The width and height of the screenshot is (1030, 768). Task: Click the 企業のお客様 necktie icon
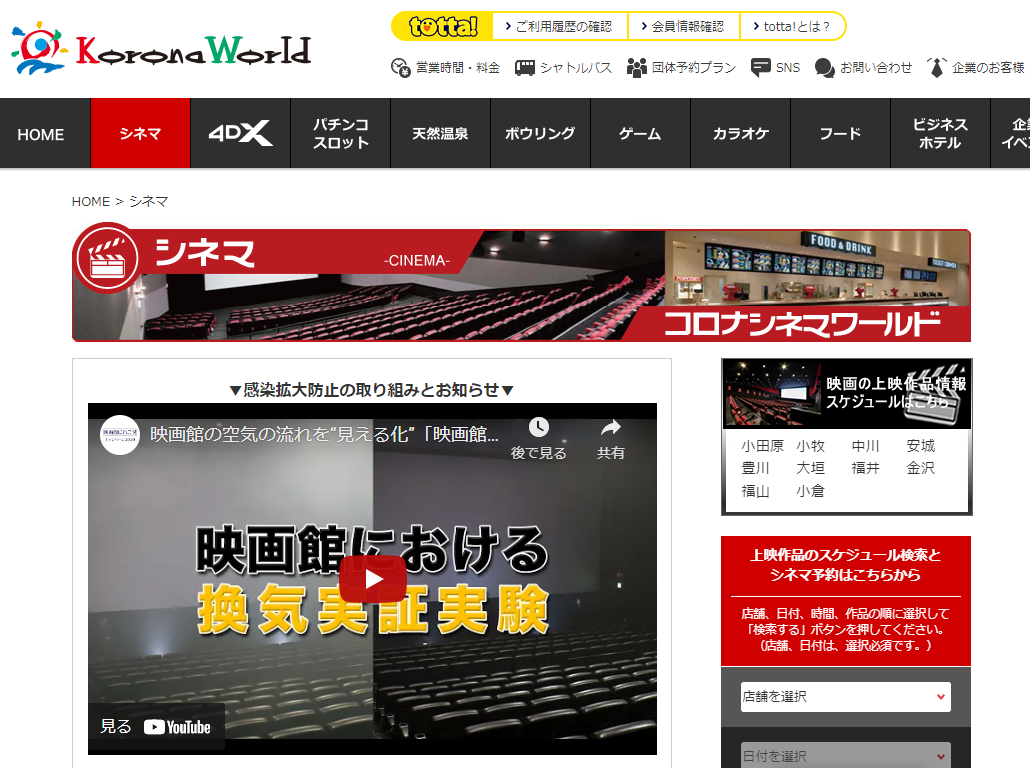936,67
